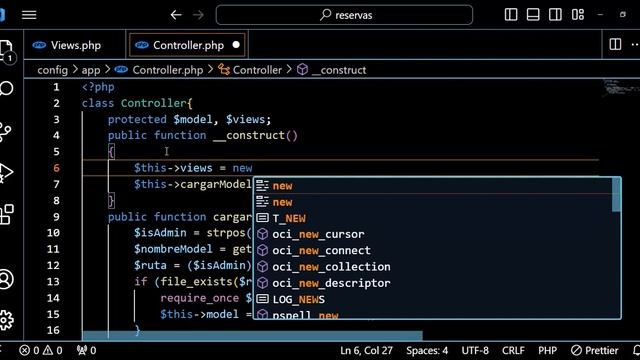Click '$isAdmin = strpos(' code on line 10
The image size is (640, 360).
(x=193, y=233)
